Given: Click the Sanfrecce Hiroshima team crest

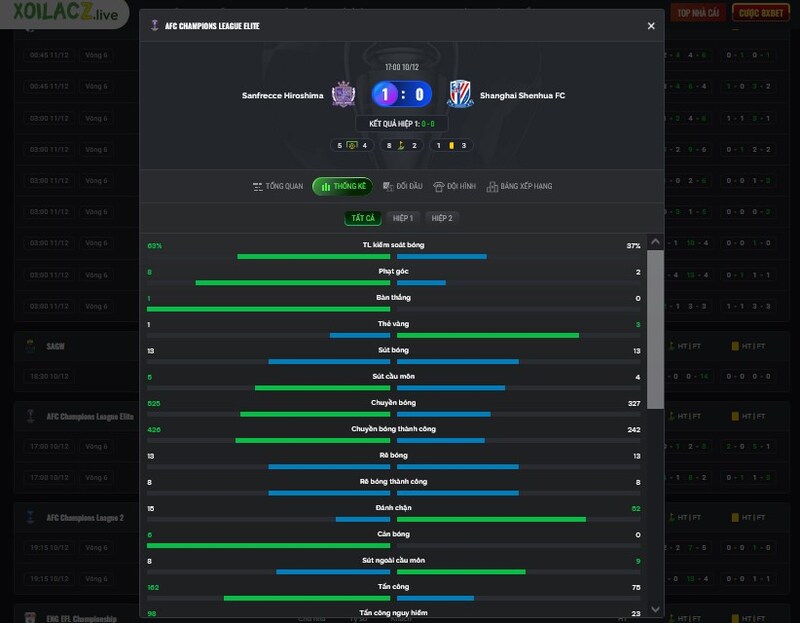Looking at the screenshot, I should point(344,94).
